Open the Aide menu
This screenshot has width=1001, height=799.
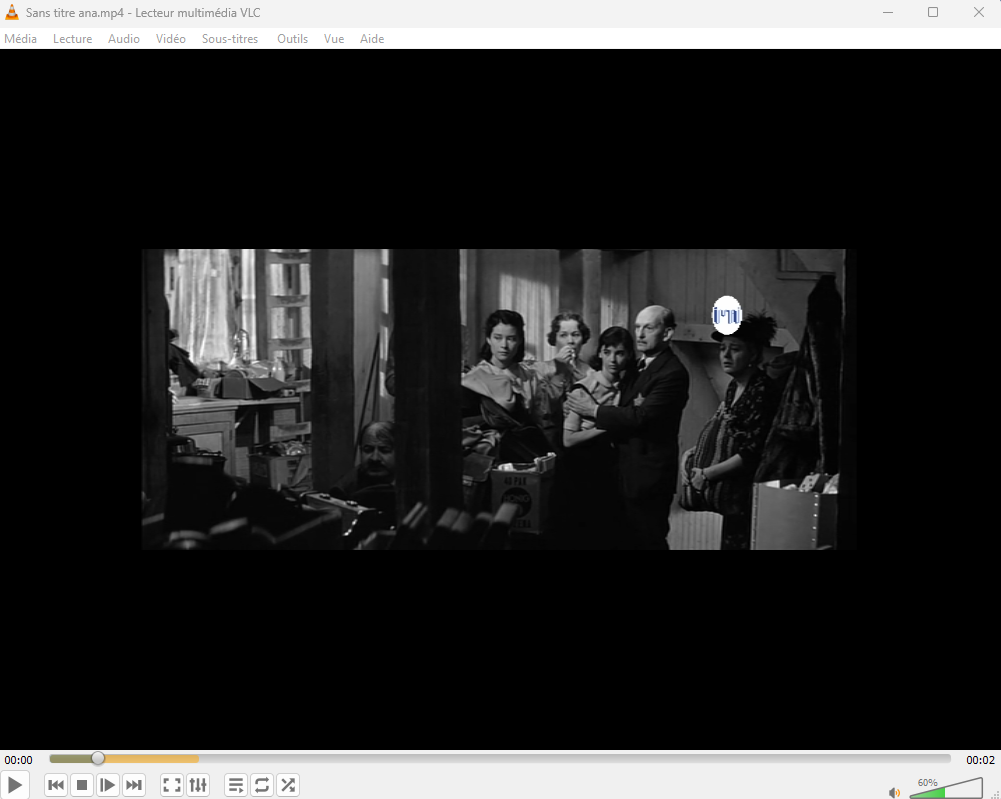click(372, 39)
